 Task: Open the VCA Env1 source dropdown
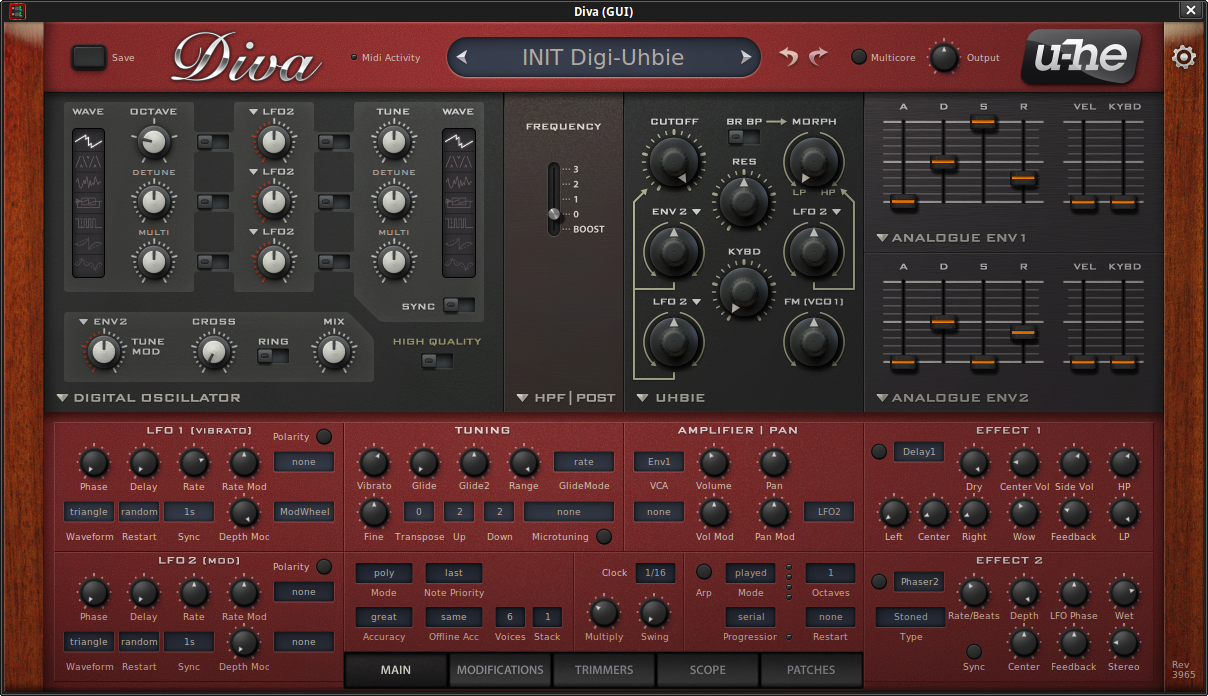[659, 462]
